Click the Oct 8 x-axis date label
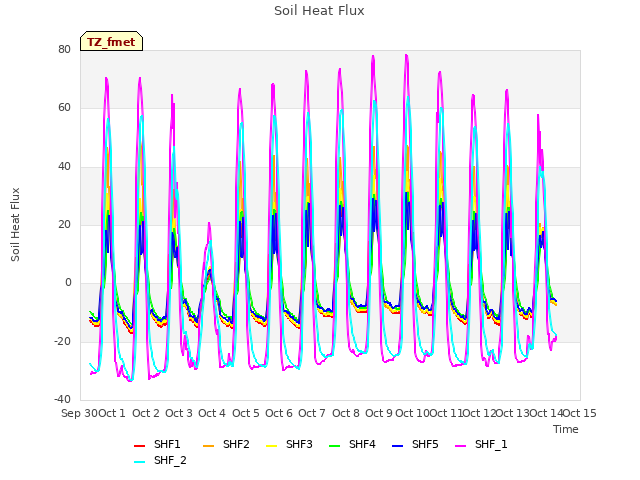 pyautogui.click(x=346, y=413)
